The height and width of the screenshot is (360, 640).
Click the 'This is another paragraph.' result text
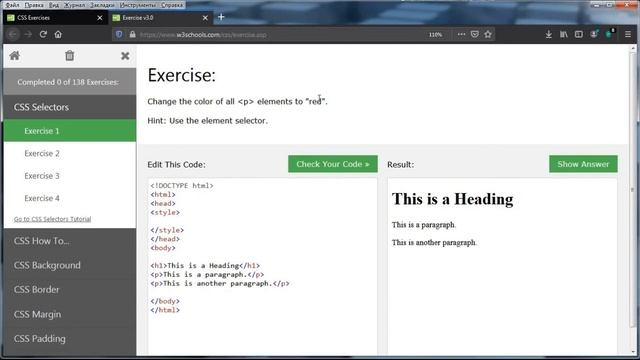[x=434, y=243]
